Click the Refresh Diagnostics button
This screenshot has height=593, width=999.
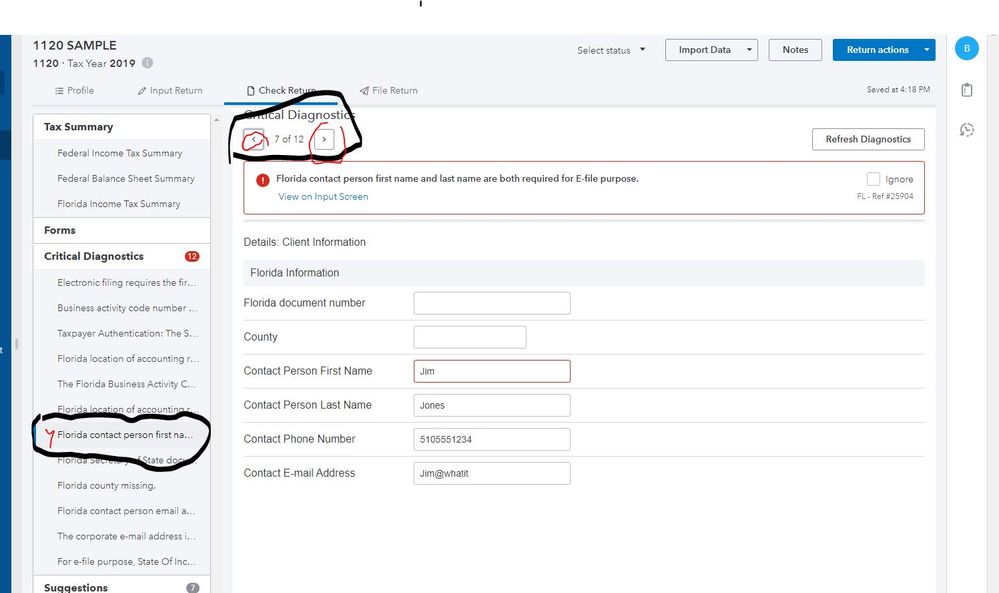click(x=868, y=140)
